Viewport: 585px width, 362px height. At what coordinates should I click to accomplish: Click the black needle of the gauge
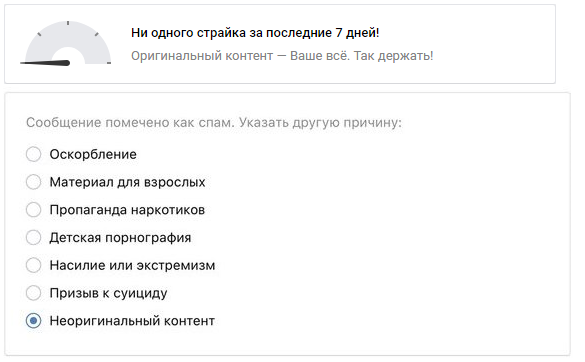(45, 63)
